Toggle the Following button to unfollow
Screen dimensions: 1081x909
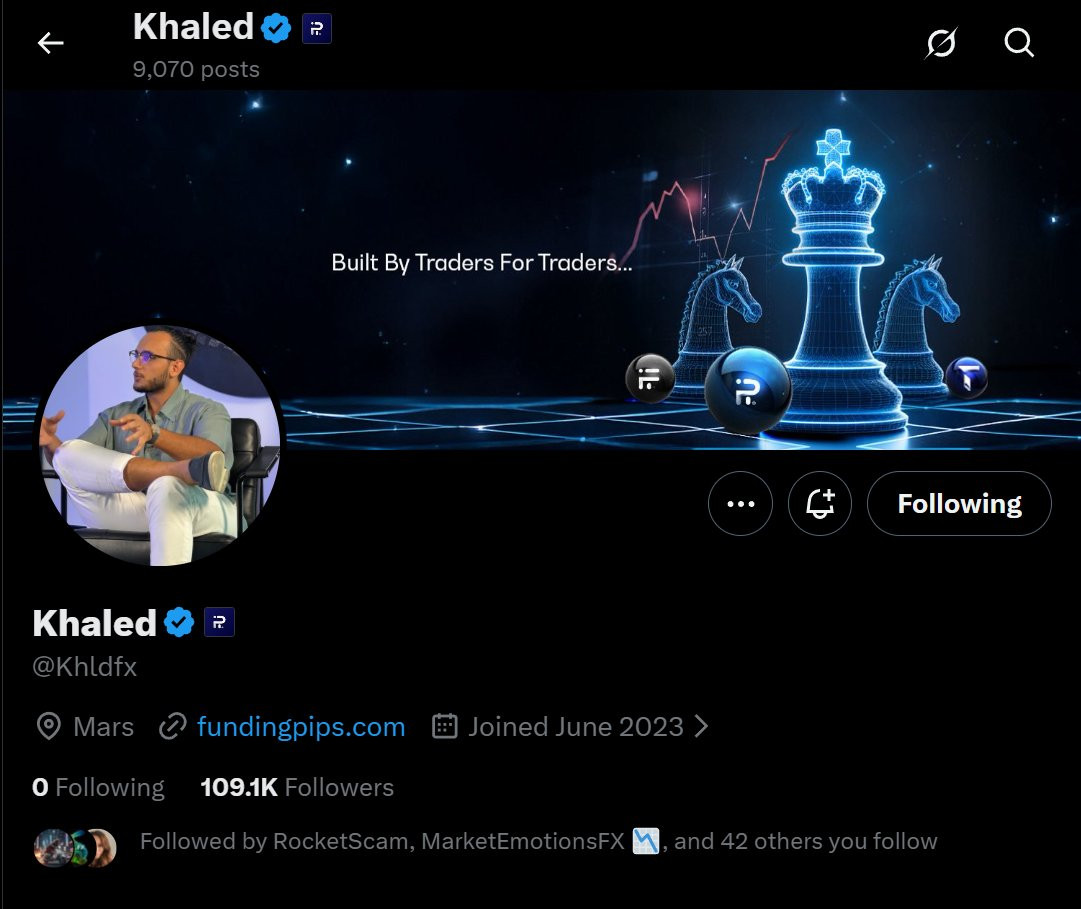[959, 504]
